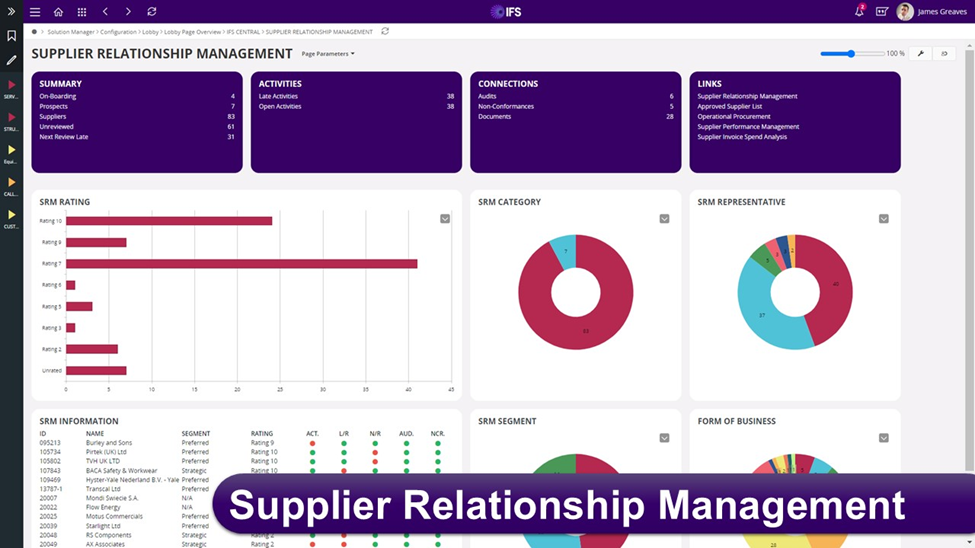Select Solution Manager in the breadcrumb
The width and height of the screenshot is (975, 548).
click(x=70, y=32)
